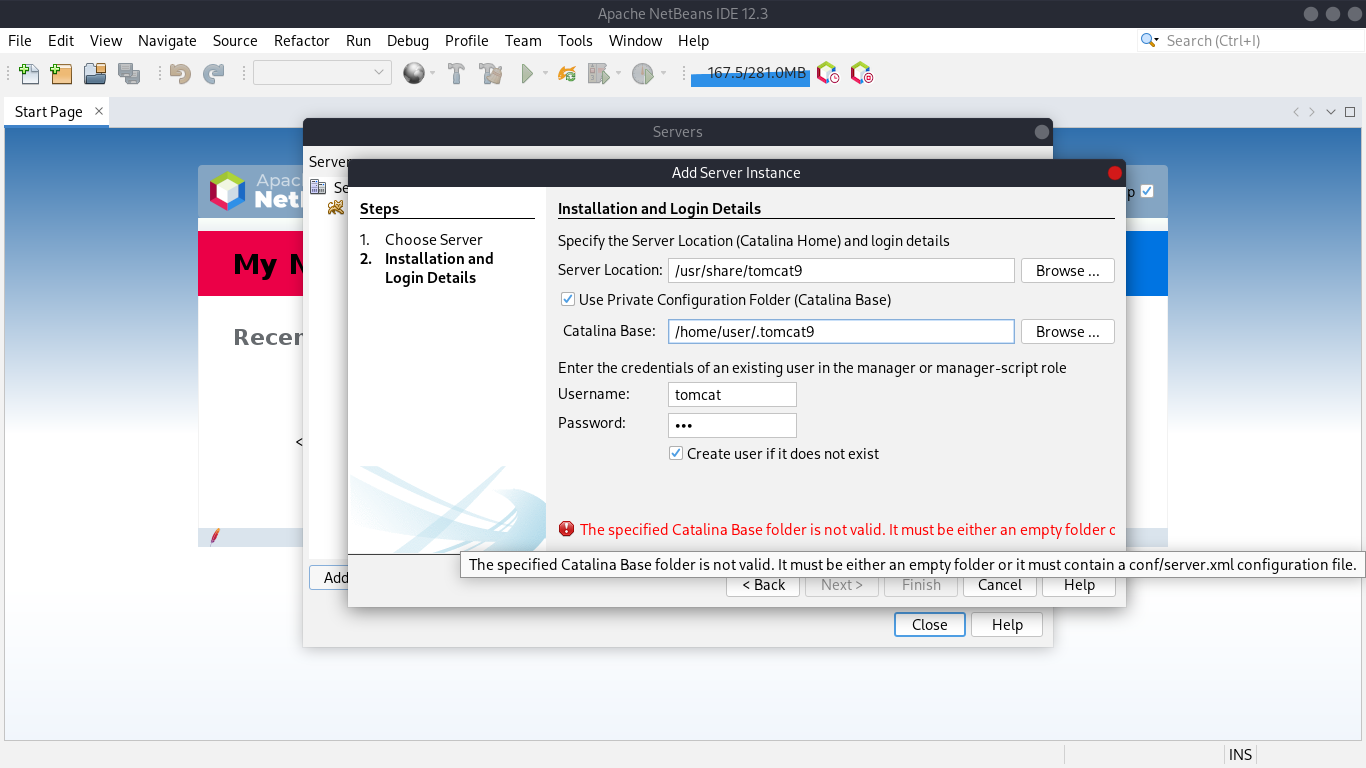Viewport: 1366px width, 768px height.
Task: Open the Profile menu
Action: pos(467,41)
